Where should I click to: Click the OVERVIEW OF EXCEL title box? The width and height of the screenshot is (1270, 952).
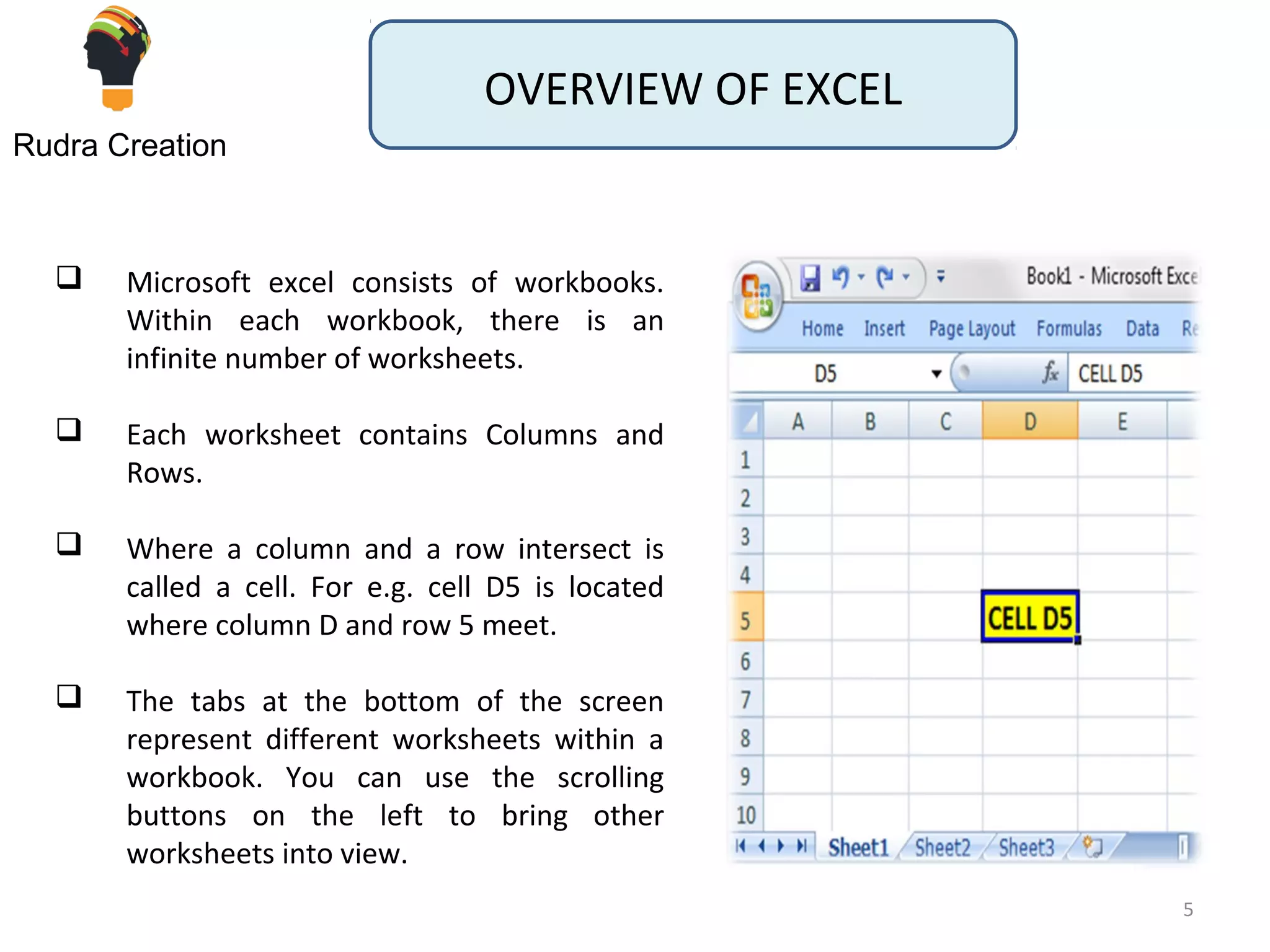click(693, 85)
